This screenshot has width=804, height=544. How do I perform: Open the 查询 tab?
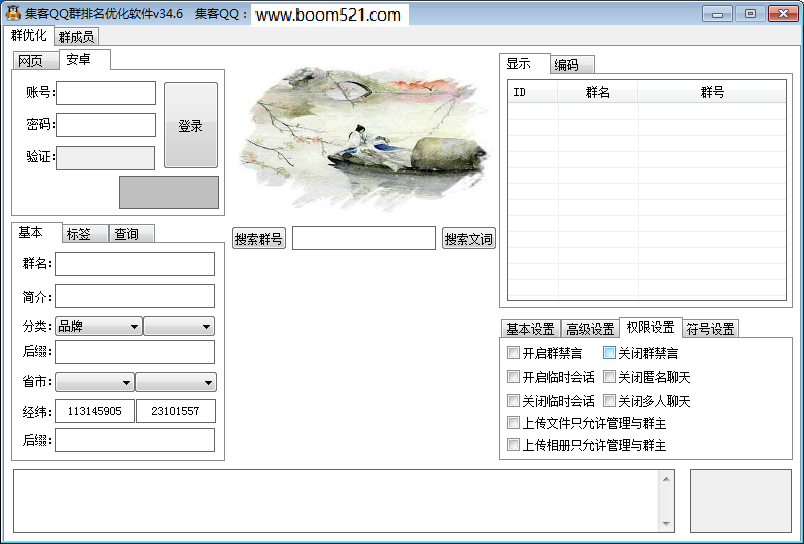(x=131, y=234)
